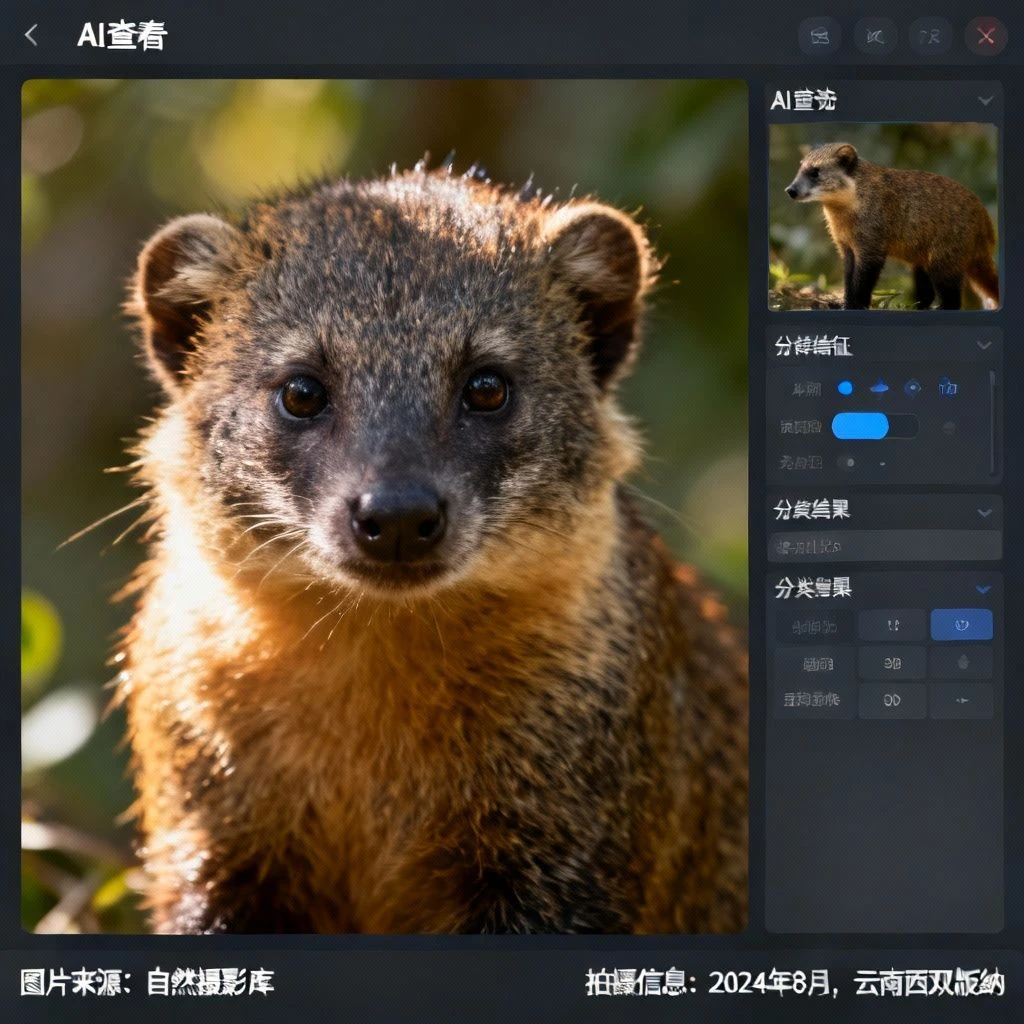Select the back arrow at top left
The height and width of the screenshot is (1024, 1024).
(30, 35)
